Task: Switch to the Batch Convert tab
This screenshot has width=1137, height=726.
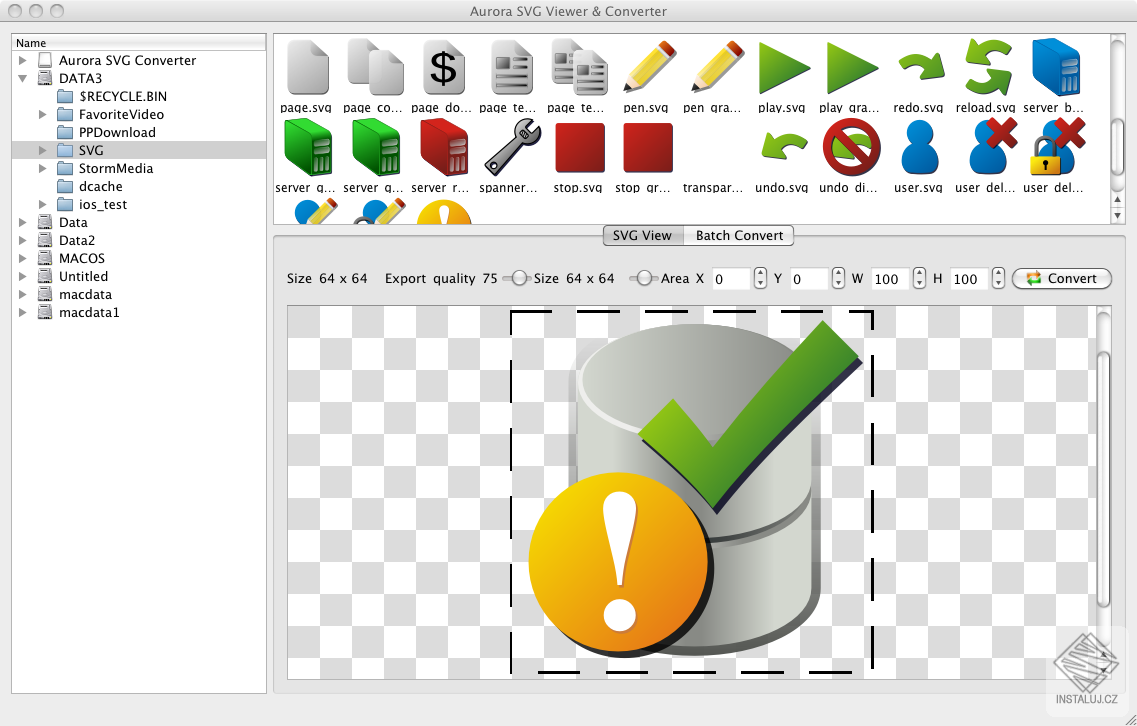Action: 739,236
